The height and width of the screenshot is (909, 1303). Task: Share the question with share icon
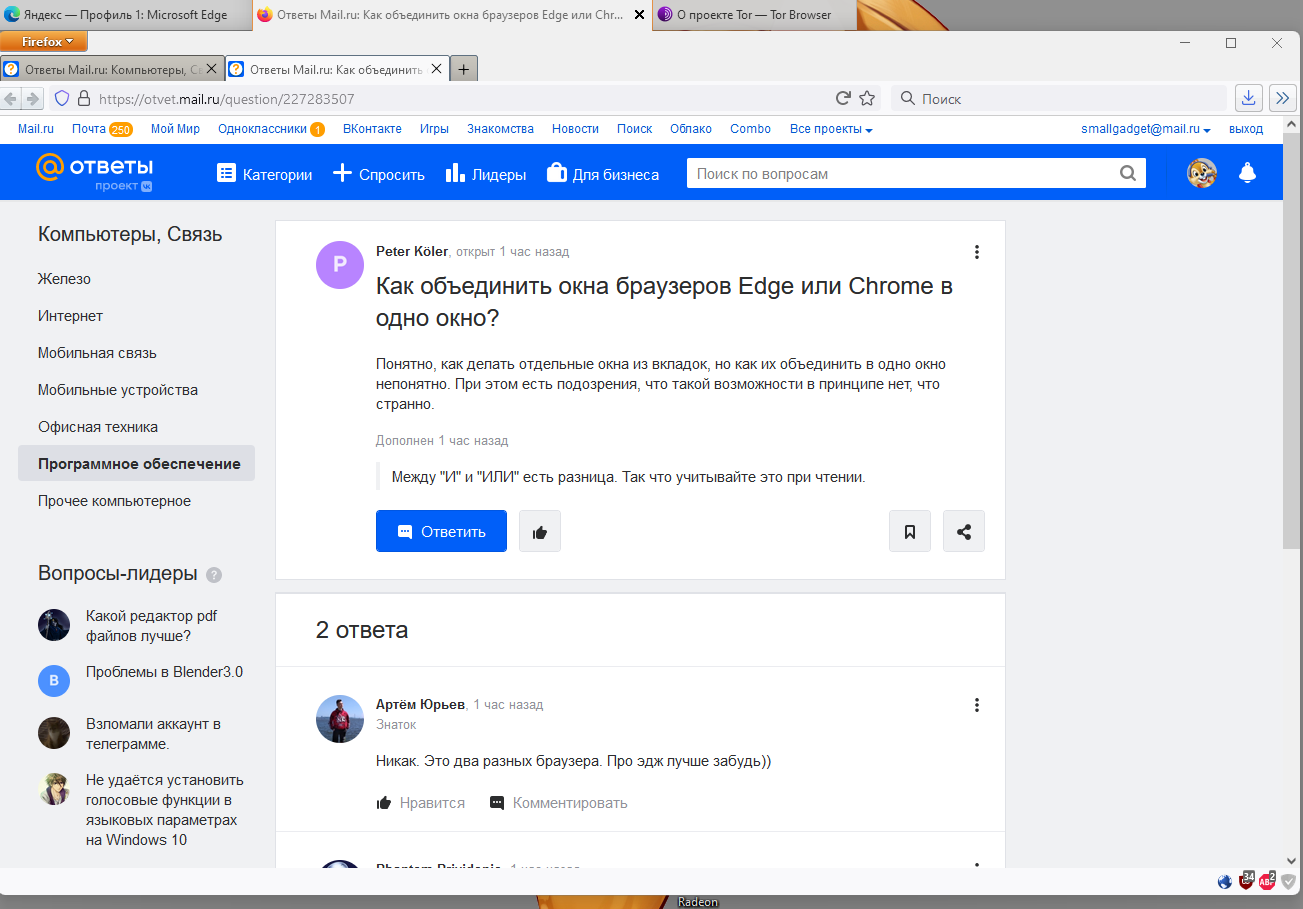click(x=964, y=531)
